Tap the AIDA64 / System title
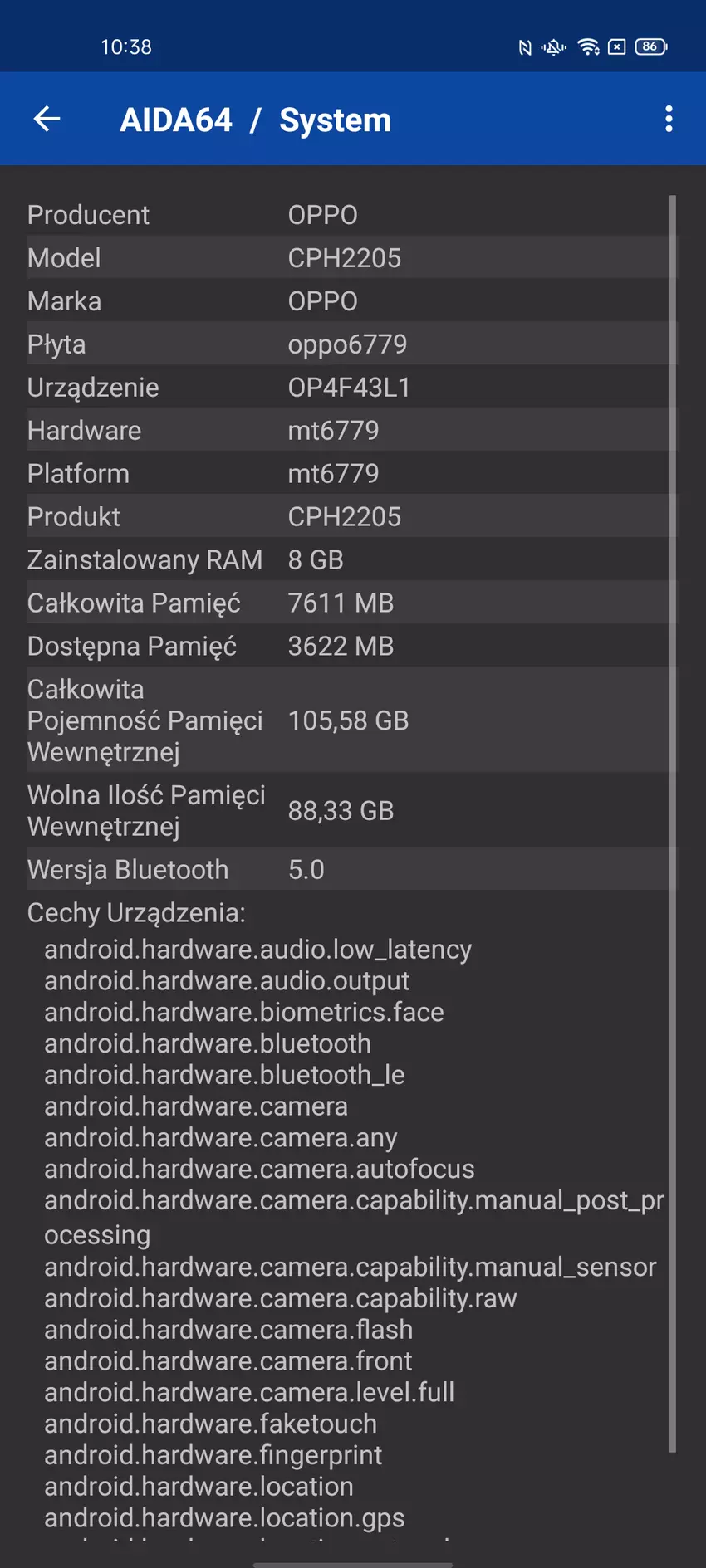 255,120
